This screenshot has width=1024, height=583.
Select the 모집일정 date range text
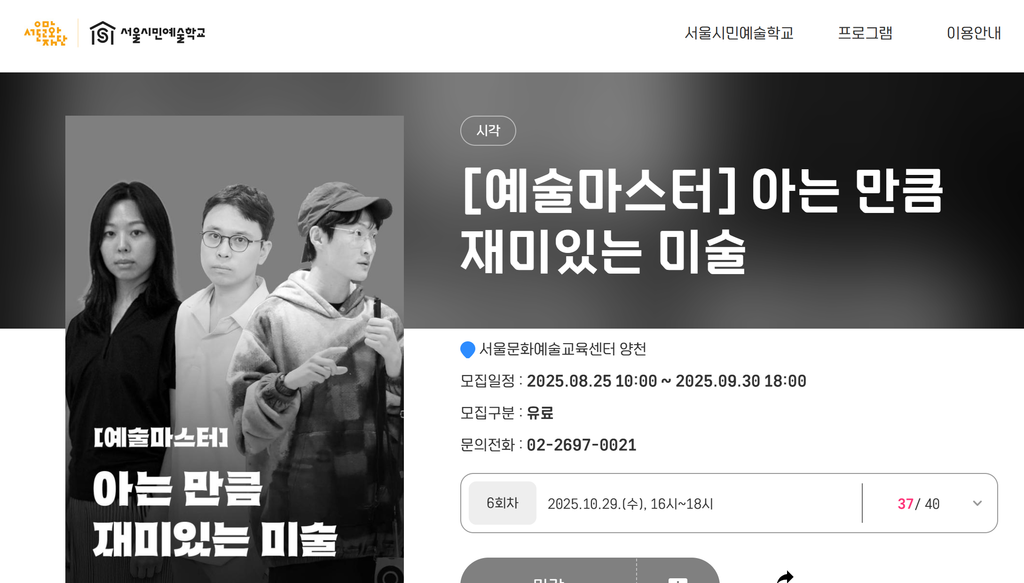coord(666,381)
